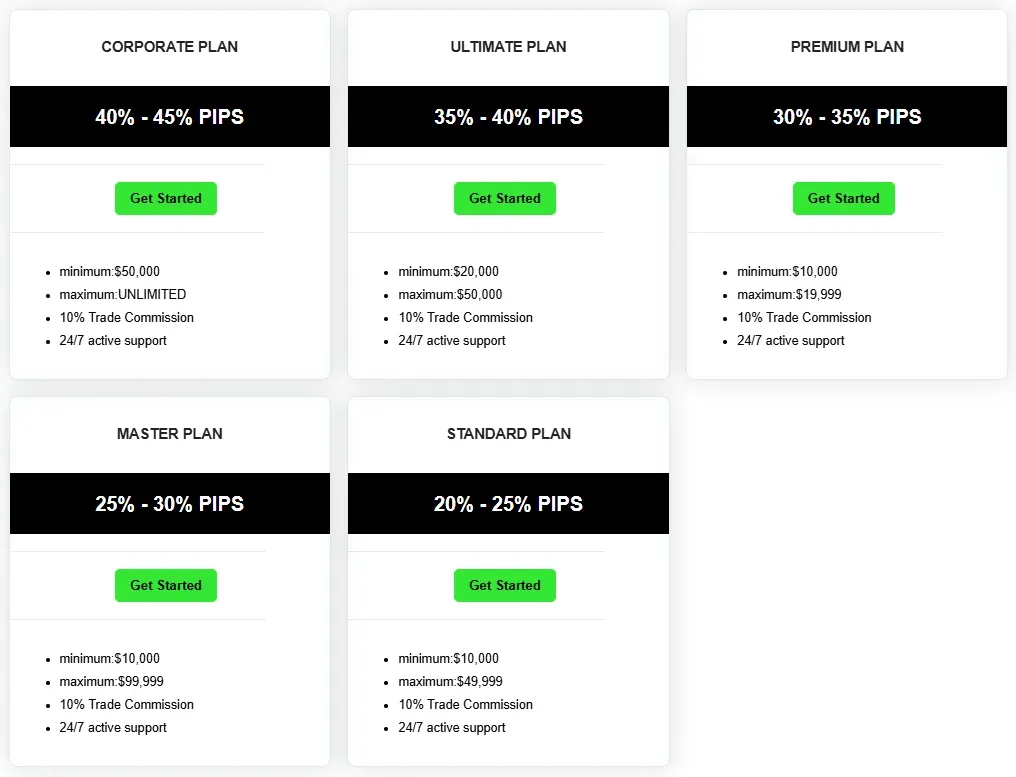Click Get Started under Ultimate Plan
This screenshot has width=1016, height=777.
point(505,198)
